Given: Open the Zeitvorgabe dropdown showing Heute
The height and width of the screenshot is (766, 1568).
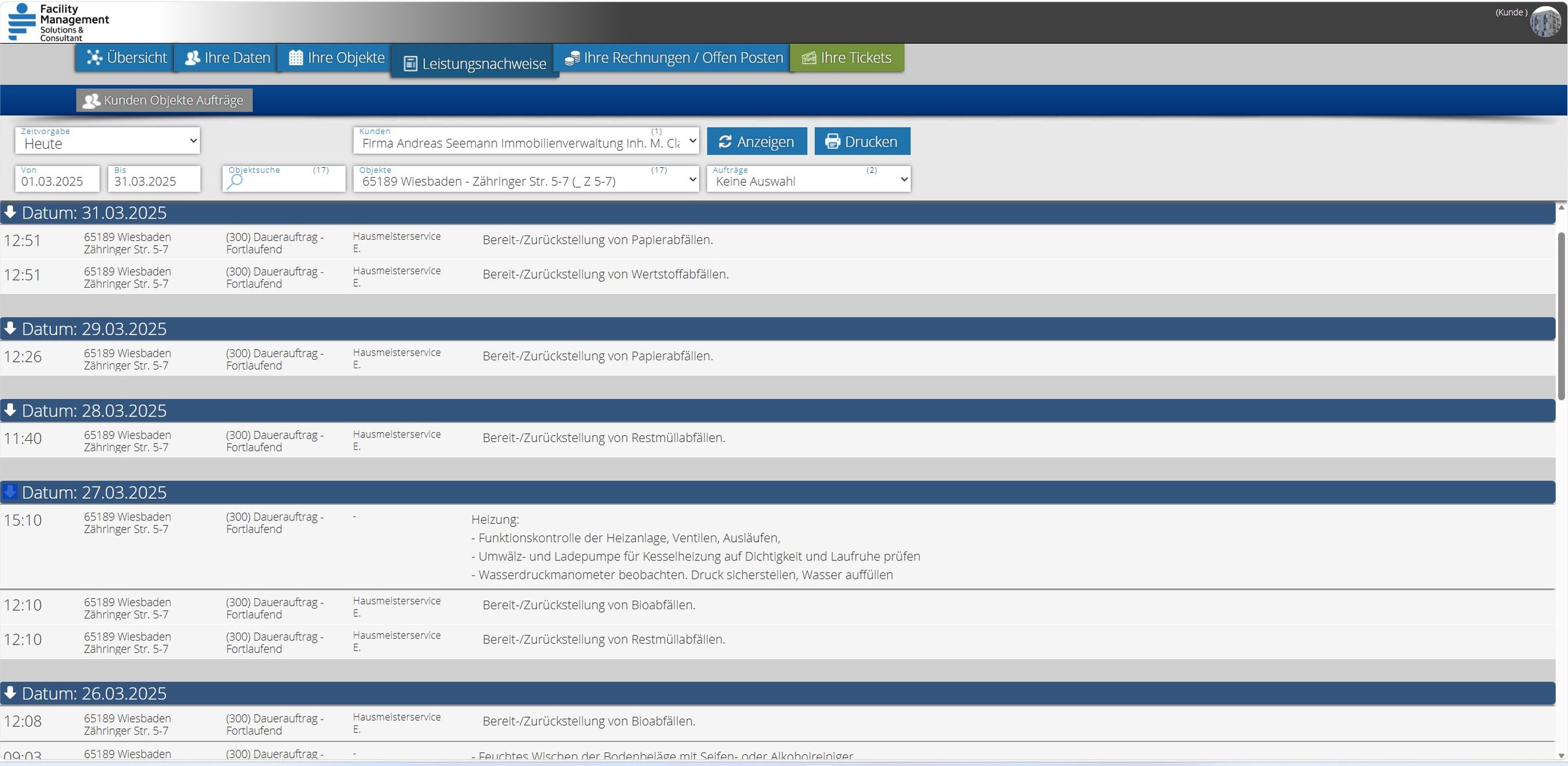Looking at the screenshot, I should click(108, 140).
